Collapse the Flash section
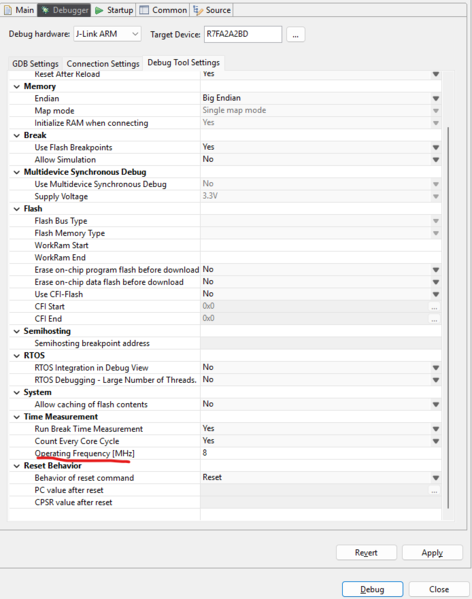 [x=16, y=209]
